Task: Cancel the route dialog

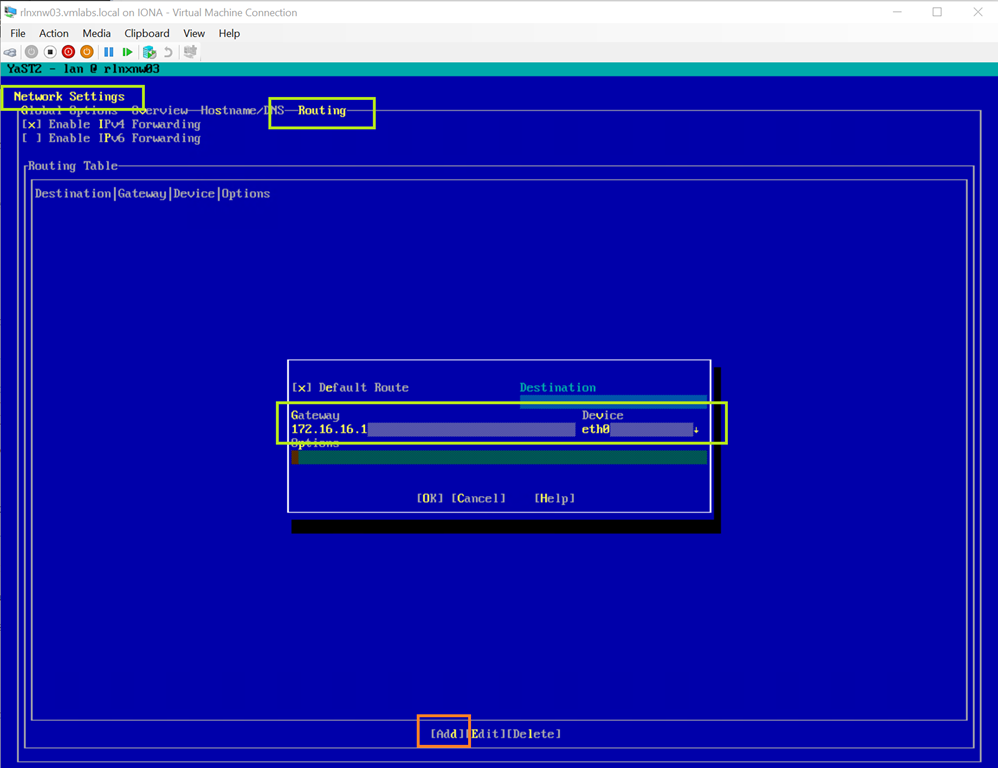Action: click(478, 498)
